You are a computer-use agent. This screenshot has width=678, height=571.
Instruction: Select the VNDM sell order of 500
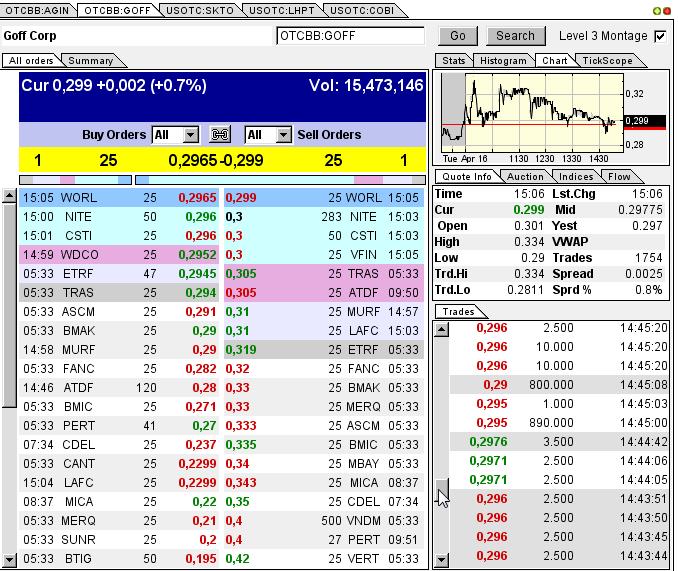pyautogui.click(x=324, y=521)
